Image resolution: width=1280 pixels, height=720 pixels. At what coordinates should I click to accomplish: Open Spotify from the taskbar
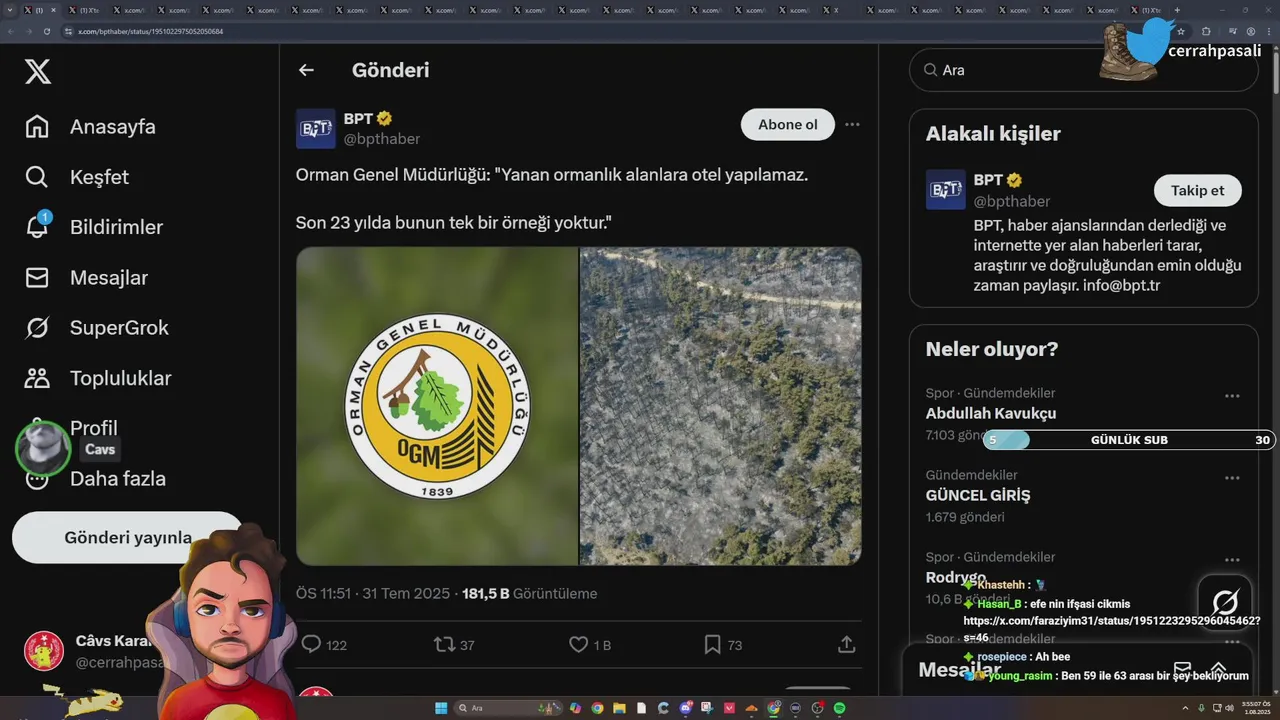(839, 708)
